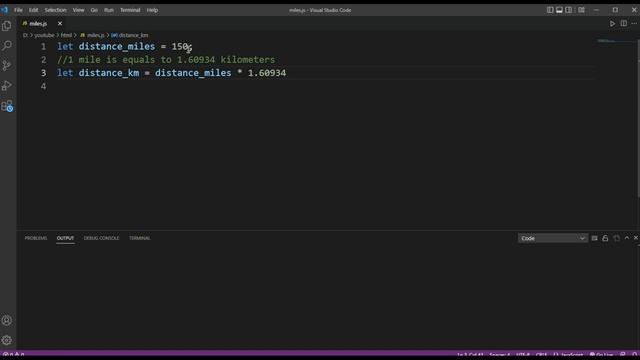Click the distance_km variable on line 3

[x=109, y=73]
